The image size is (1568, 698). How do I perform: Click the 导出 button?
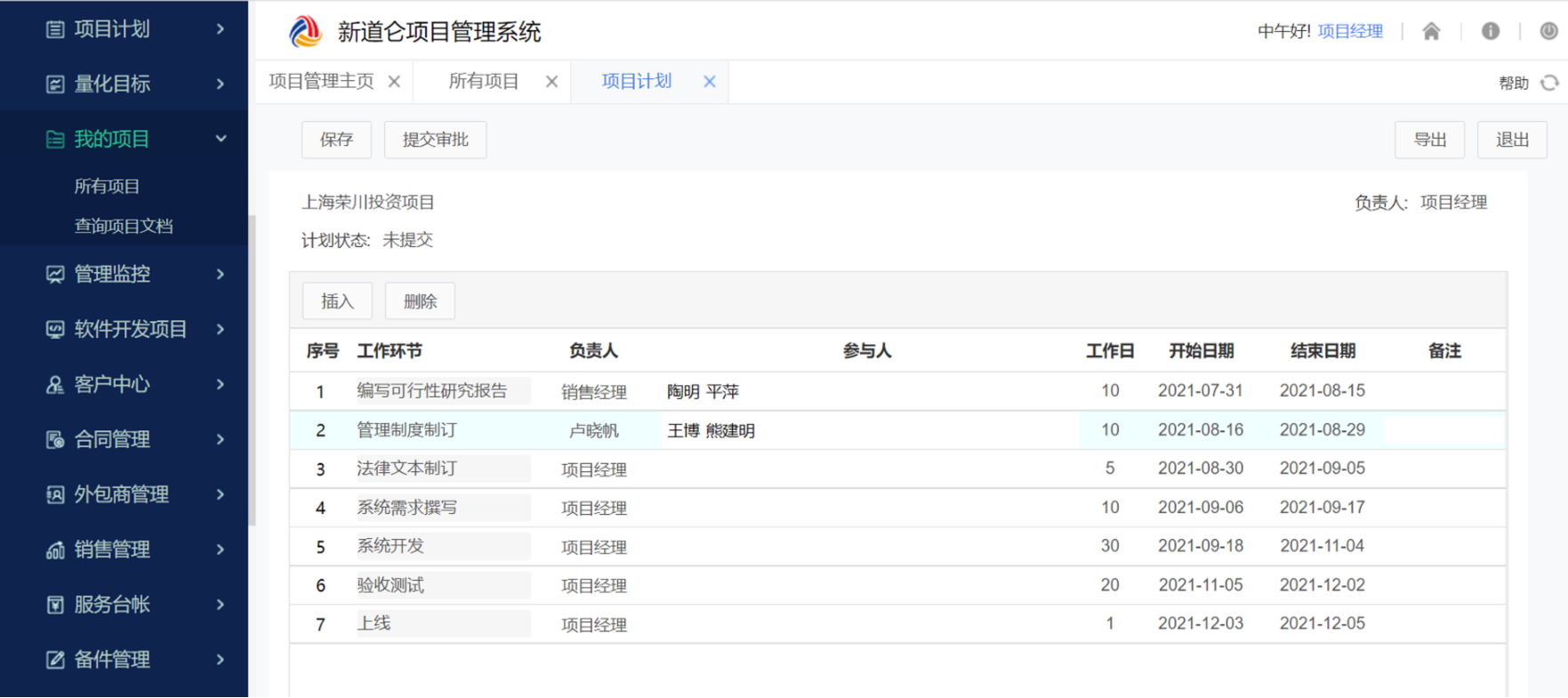click(x=1429, y=140)
